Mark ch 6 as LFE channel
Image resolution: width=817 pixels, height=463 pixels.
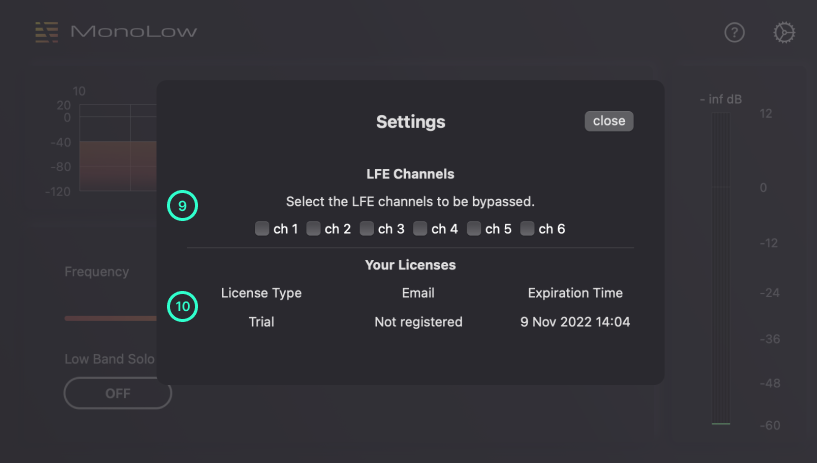[528, 229]
